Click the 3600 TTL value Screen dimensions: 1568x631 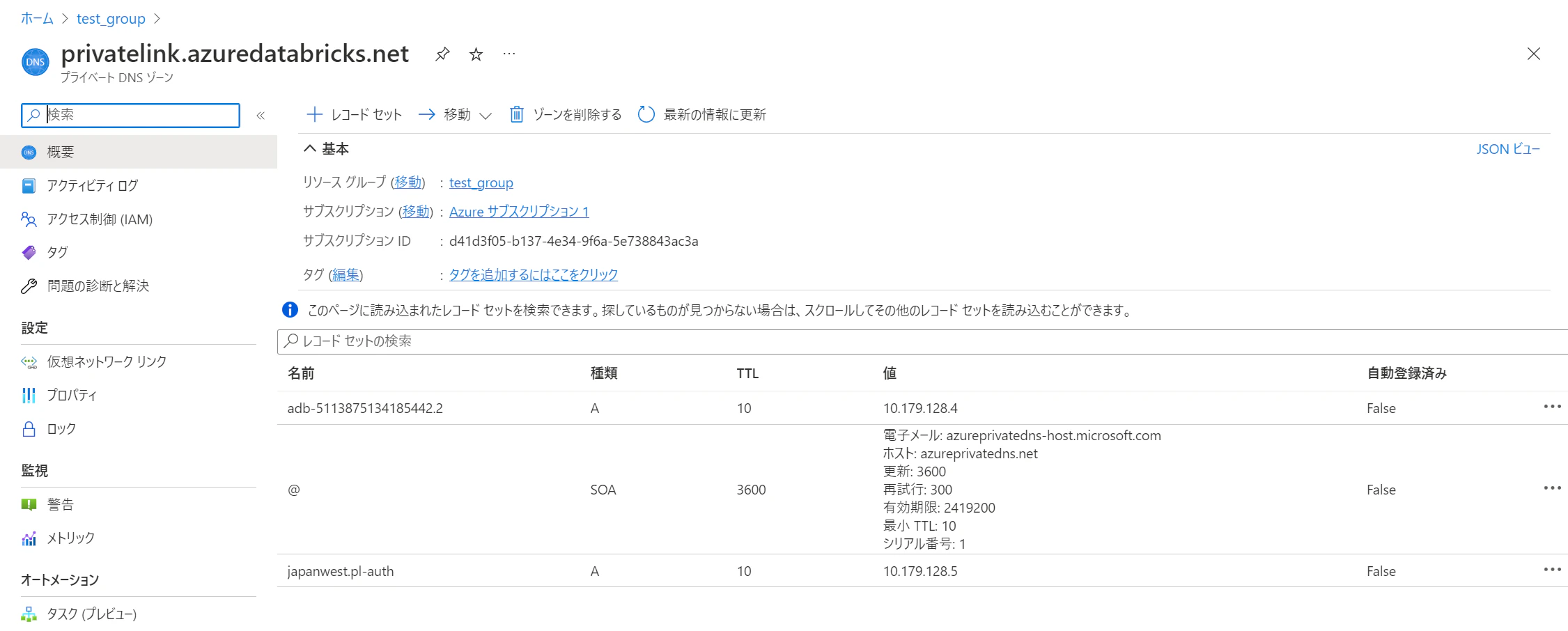click(751, 490)
